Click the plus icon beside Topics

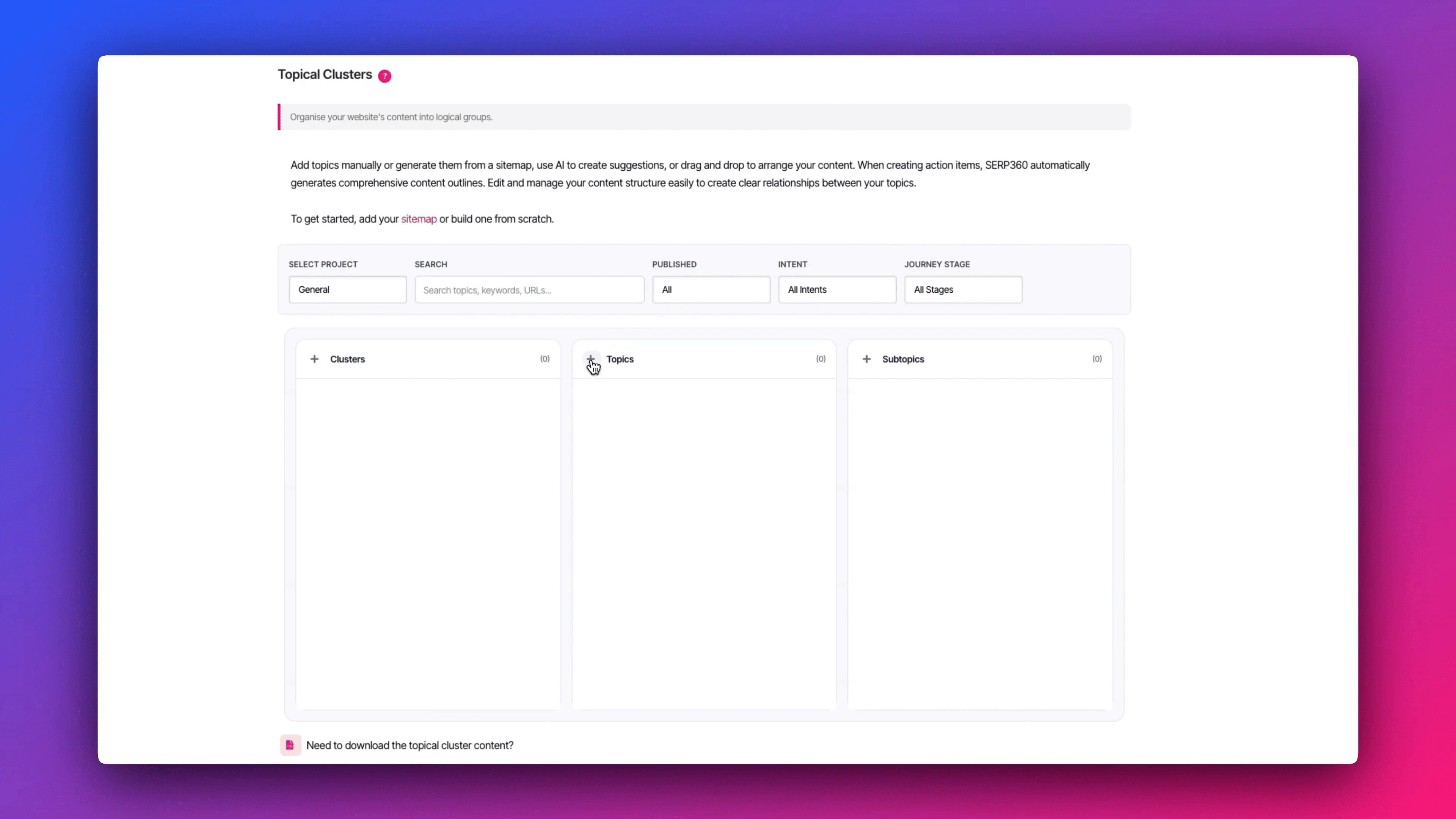pyautogui.click(x=590, y=359)
